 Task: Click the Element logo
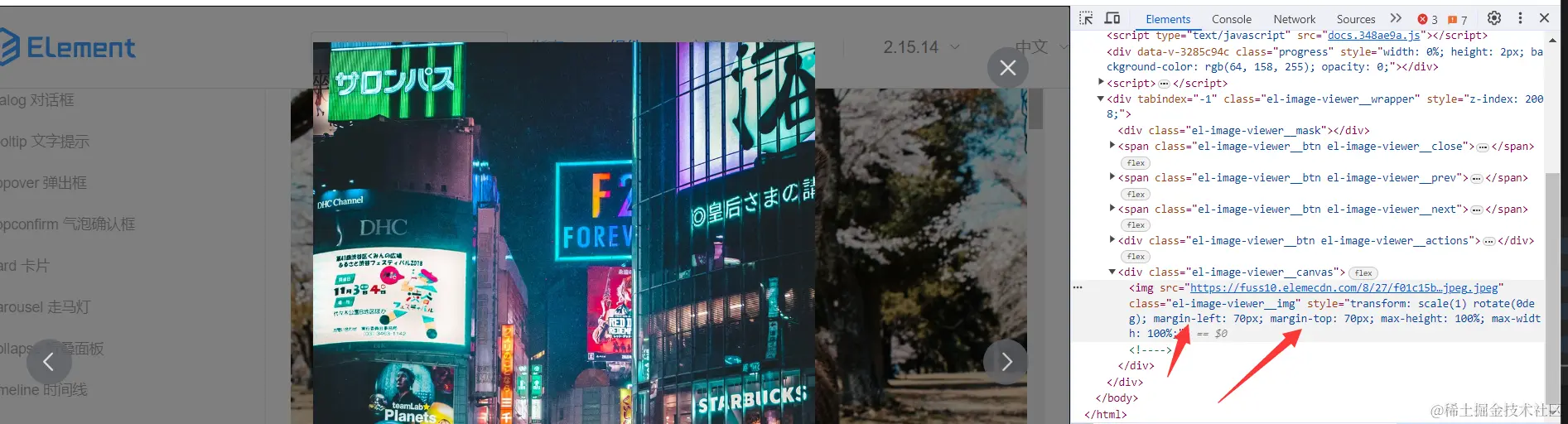(x=66, y=47)
